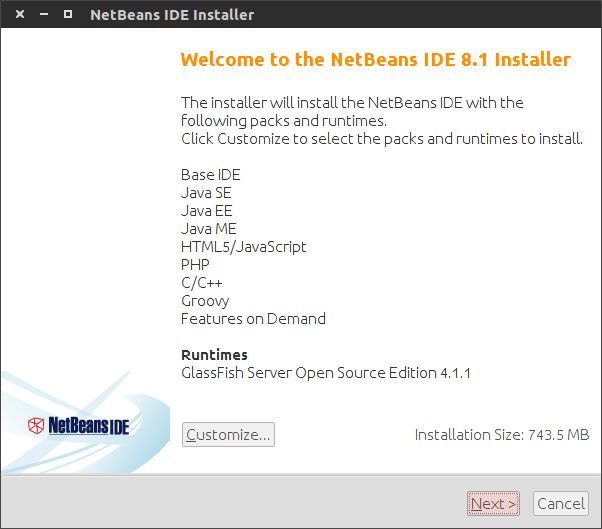This screenshot has height=529, width=602.
Task: Close the NetBeans IDE Installer window
Action: coord(20,15)
